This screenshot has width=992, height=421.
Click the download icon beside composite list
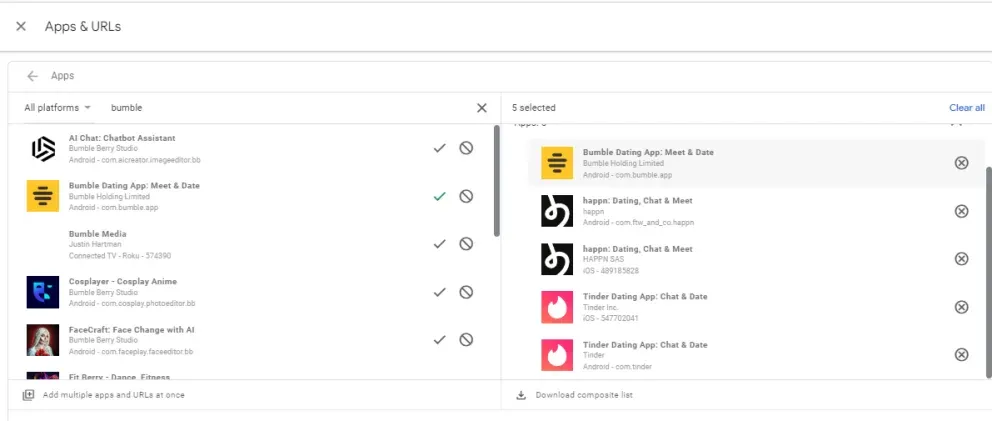click(521, 395)
